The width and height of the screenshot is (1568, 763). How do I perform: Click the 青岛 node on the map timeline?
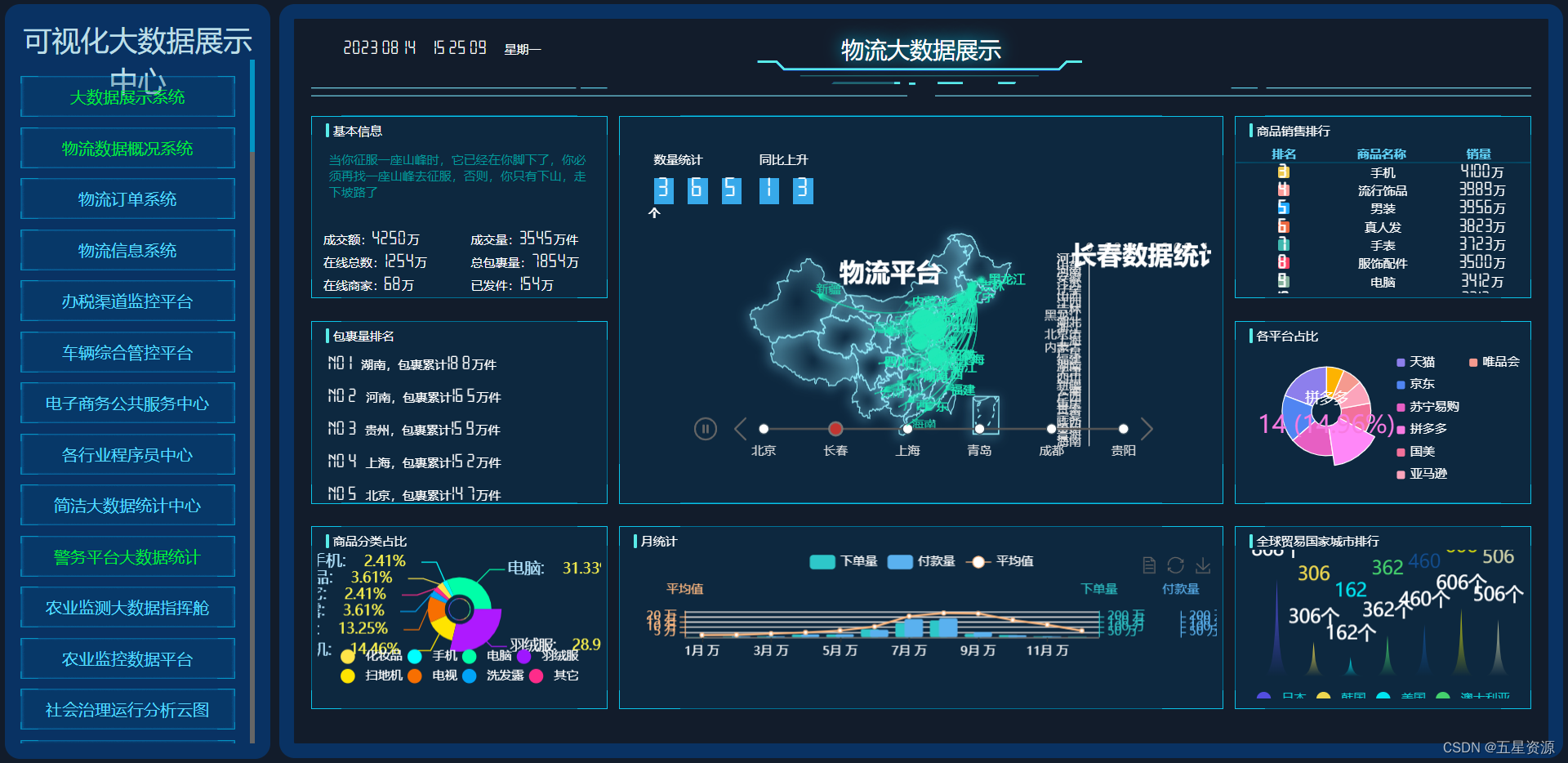tap(979, 428)
